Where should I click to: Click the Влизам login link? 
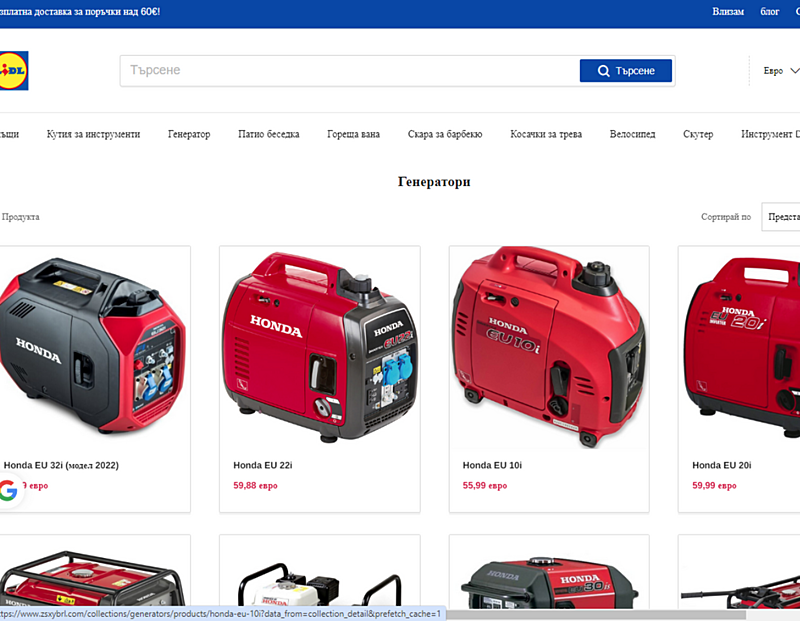pyautogui.click(x=728, y=11)
